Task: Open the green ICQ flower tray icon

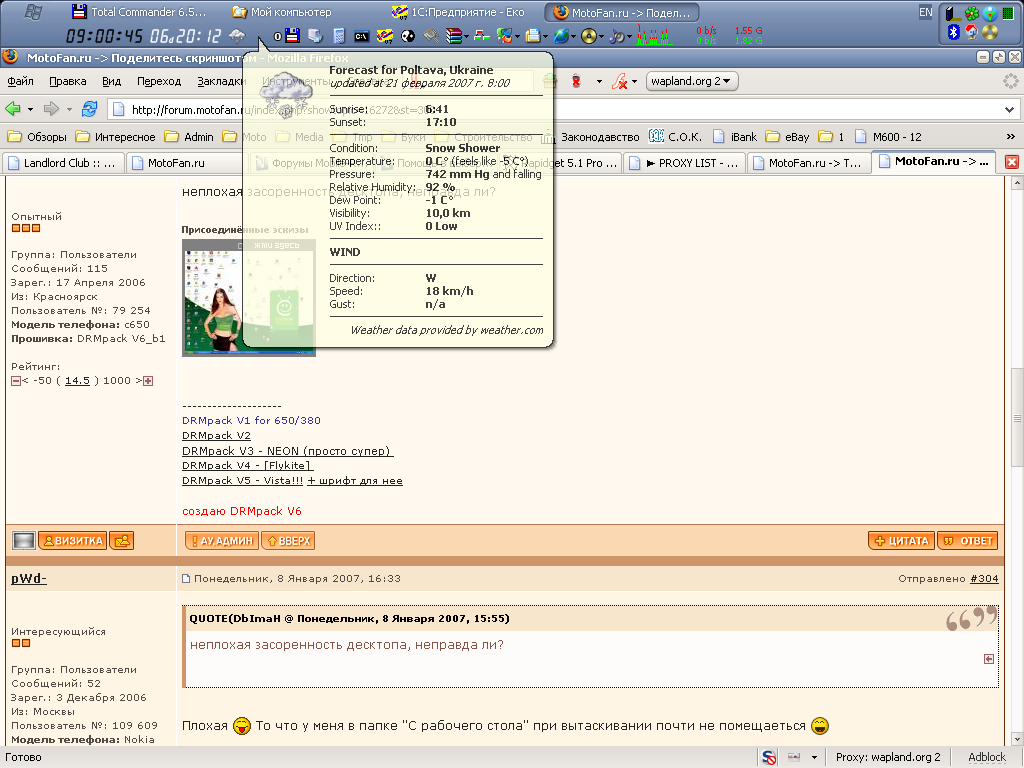Action: [972, 13]
